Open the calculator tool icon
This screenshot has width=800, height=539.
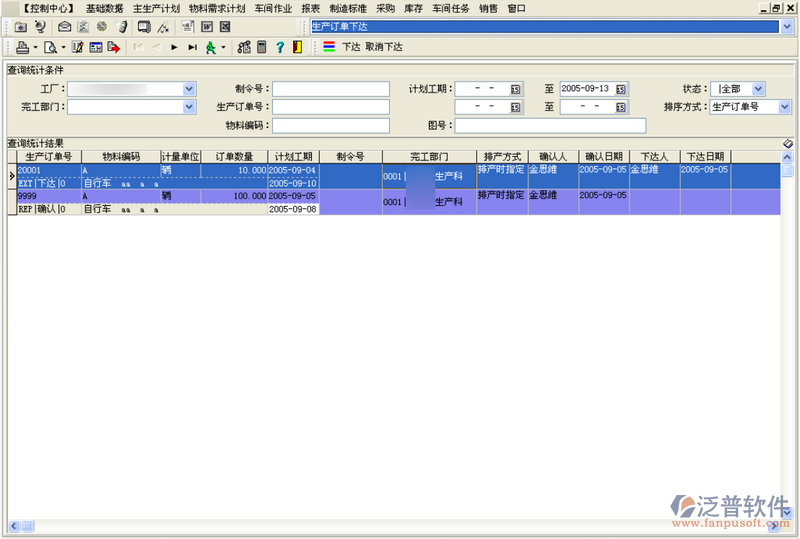click(262, 47)
